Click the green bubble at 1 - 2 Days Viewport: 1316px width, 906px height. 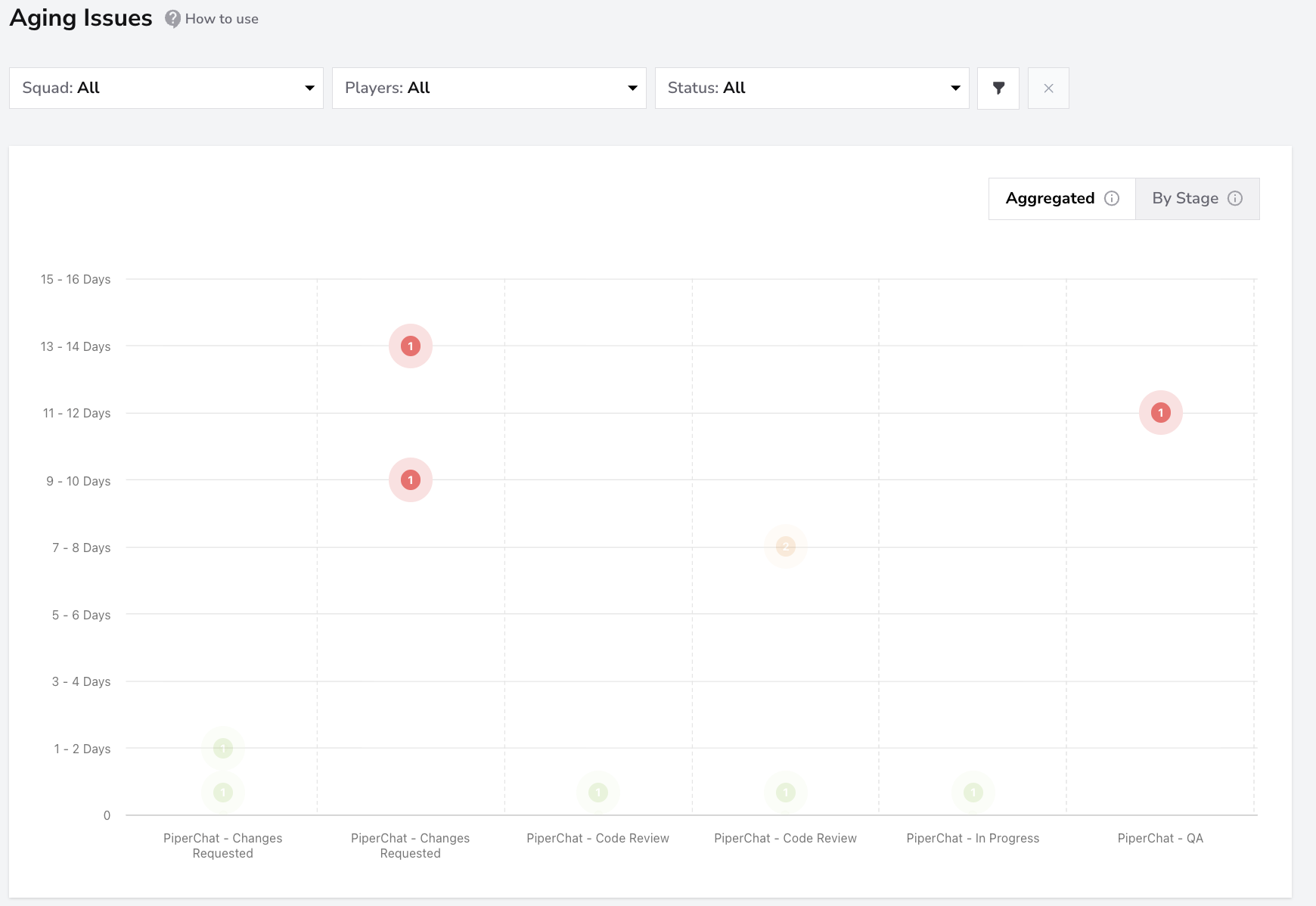(223, 749)
